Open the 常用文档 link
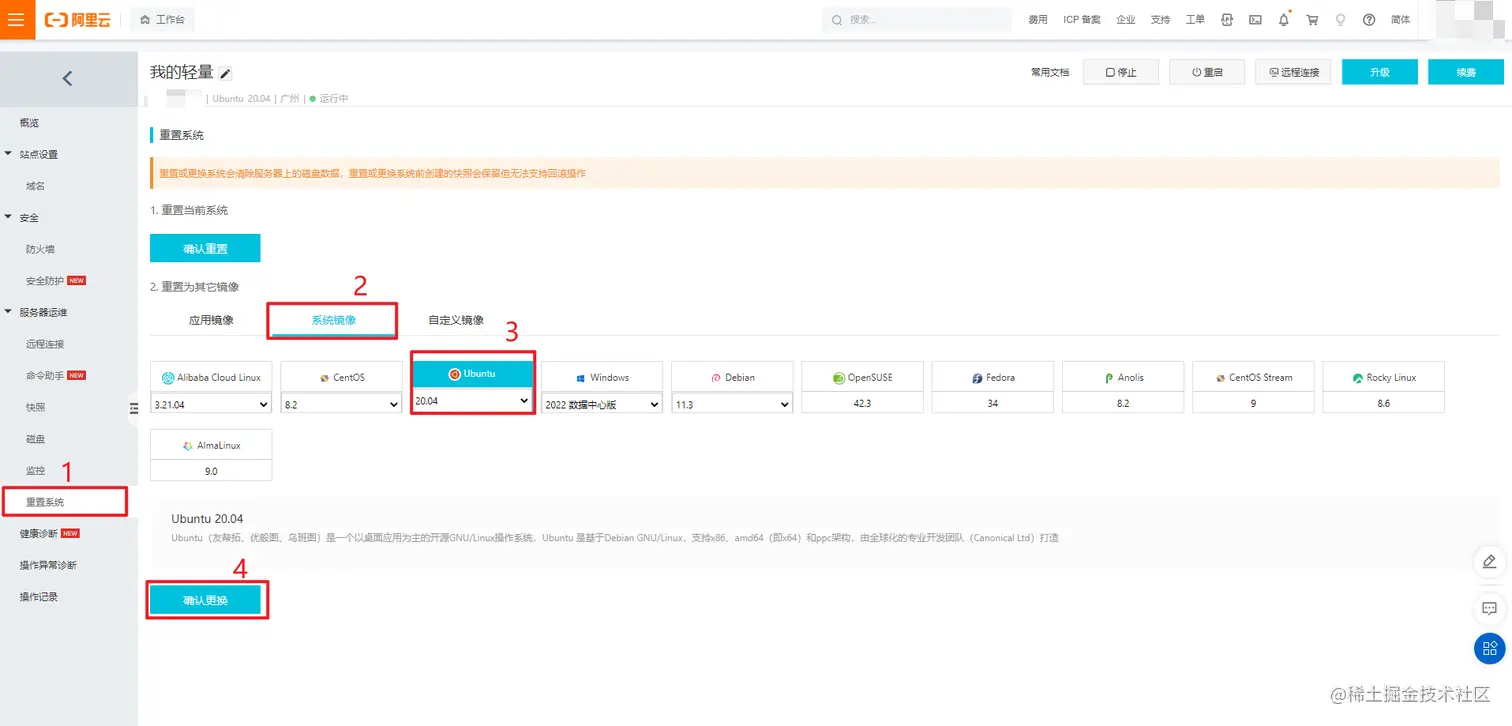The image size is (1512, 726). (x=1050, y=72)
